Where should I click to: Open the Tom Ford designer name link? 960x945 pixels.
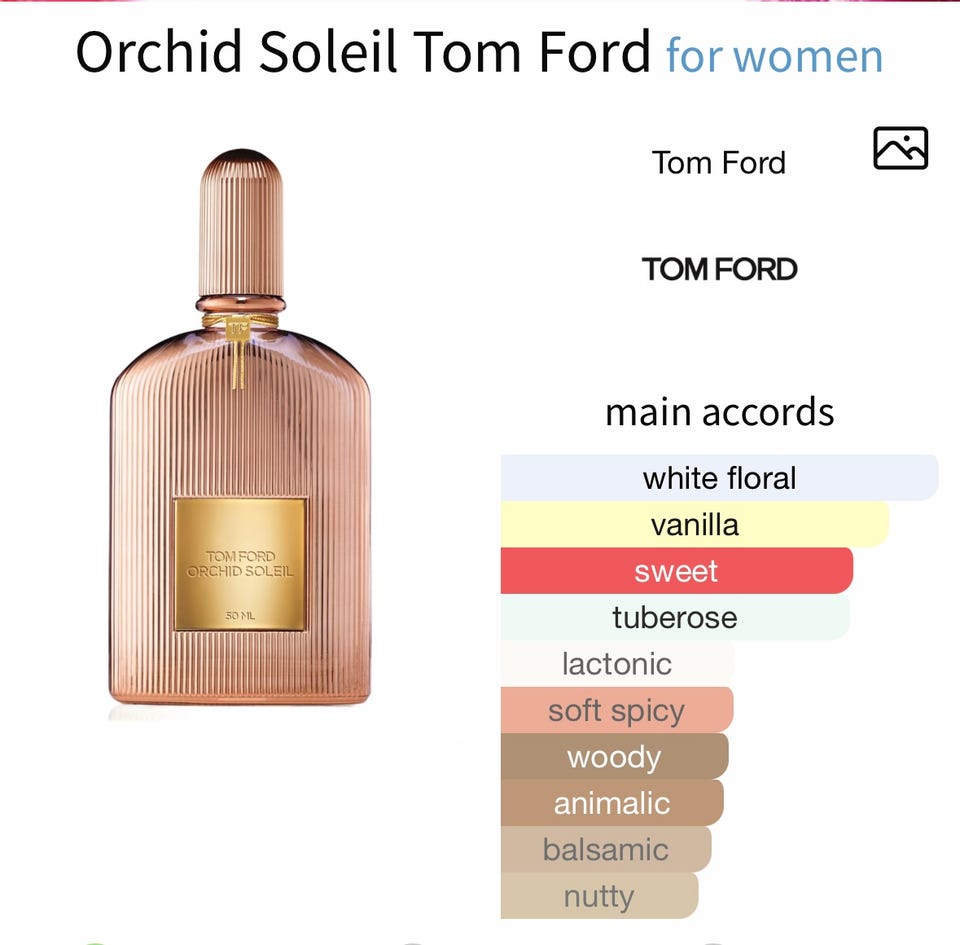pyautogui.click(x=719, y=162)
